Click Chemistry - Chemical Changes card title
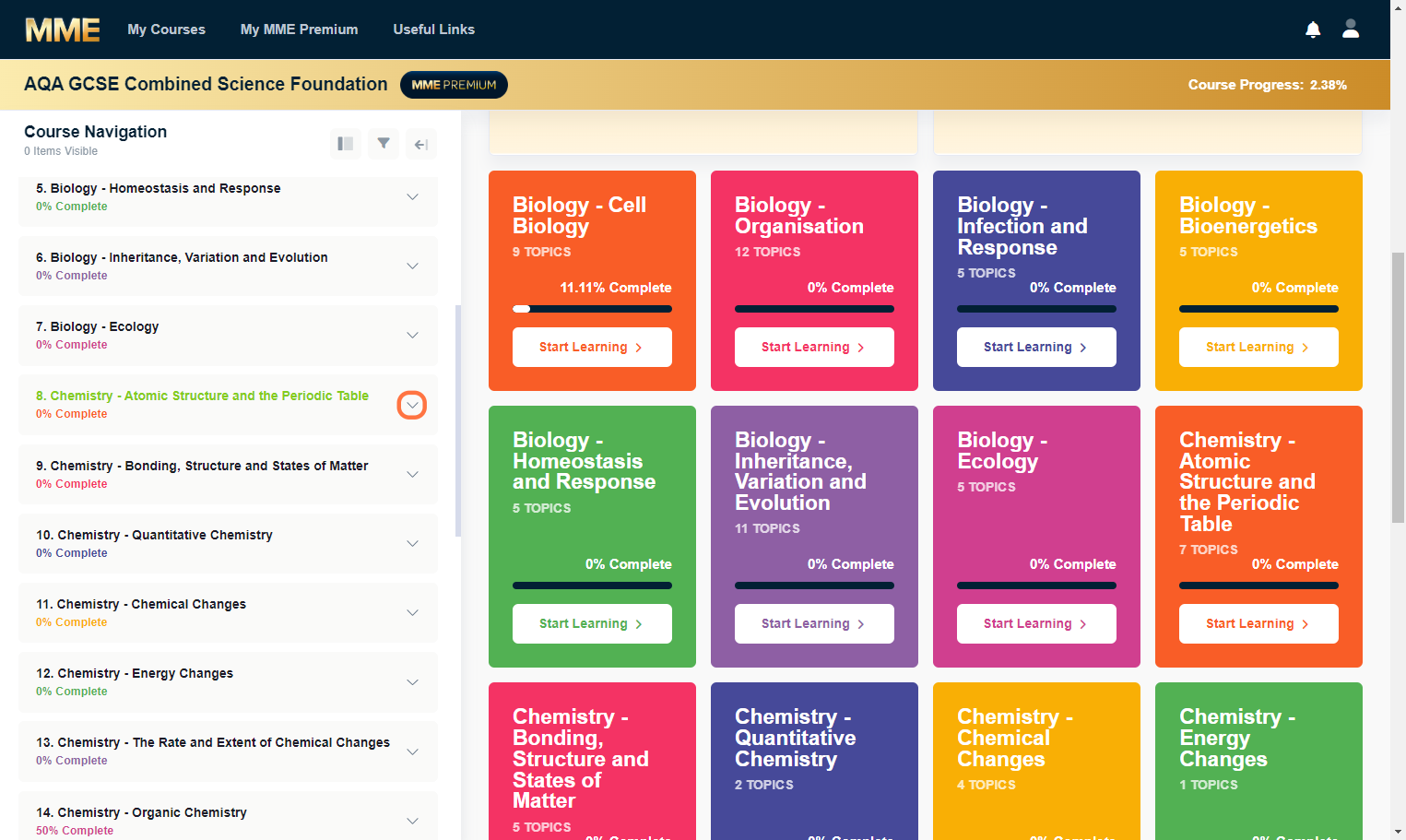Viewport: 1406px width, 840px height. [x=1015, y=738]
